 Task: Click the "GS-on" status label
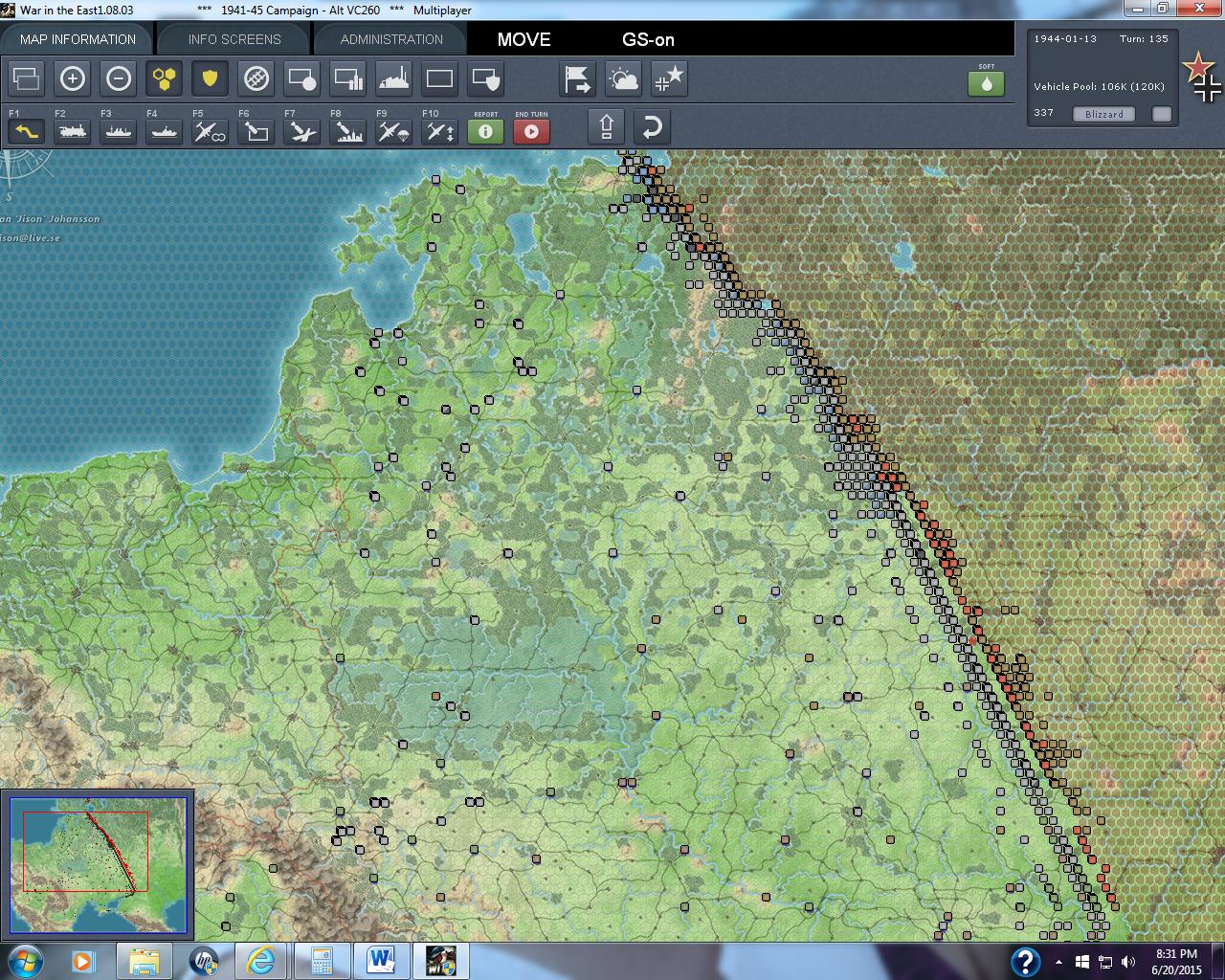(x=648, y=39)
